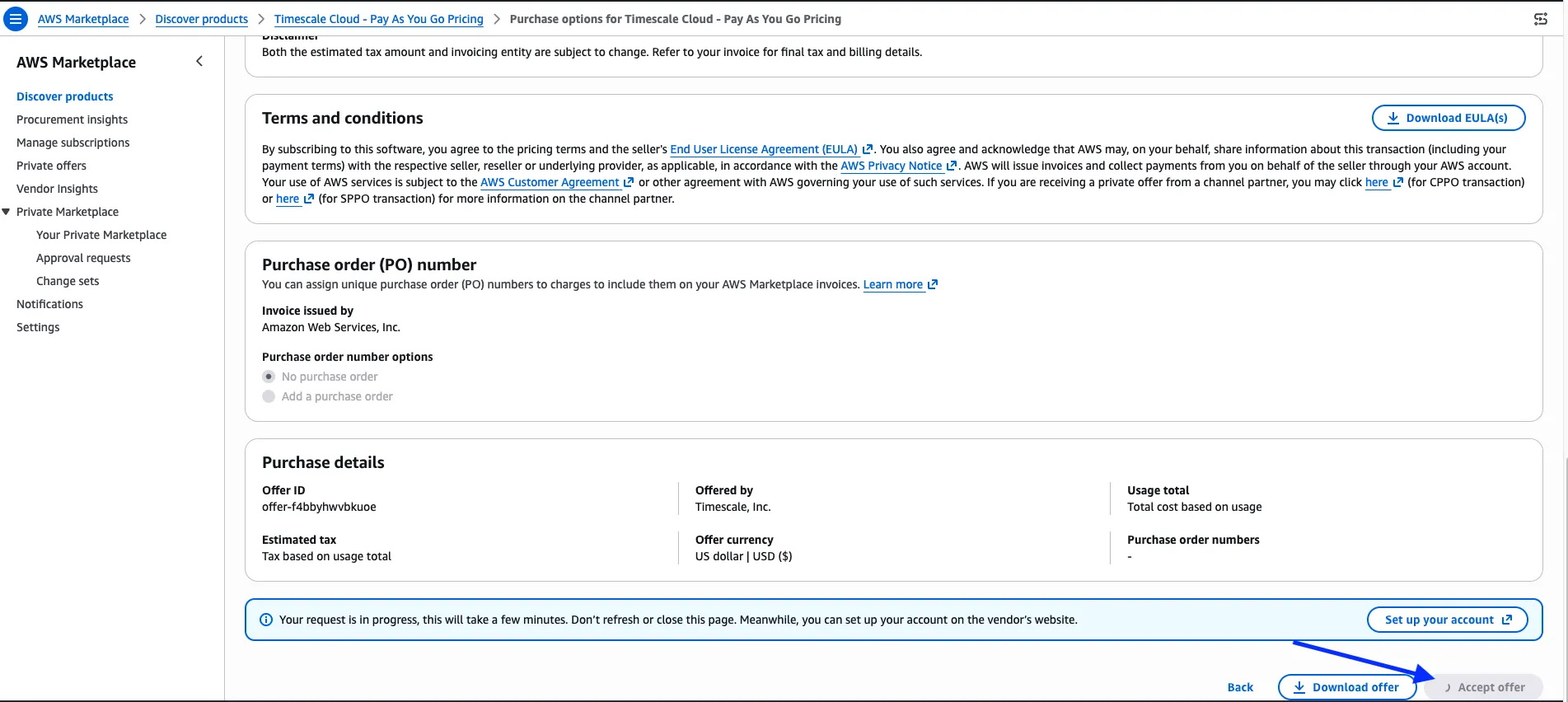Click Tax based on usage total text

(326, 556)
